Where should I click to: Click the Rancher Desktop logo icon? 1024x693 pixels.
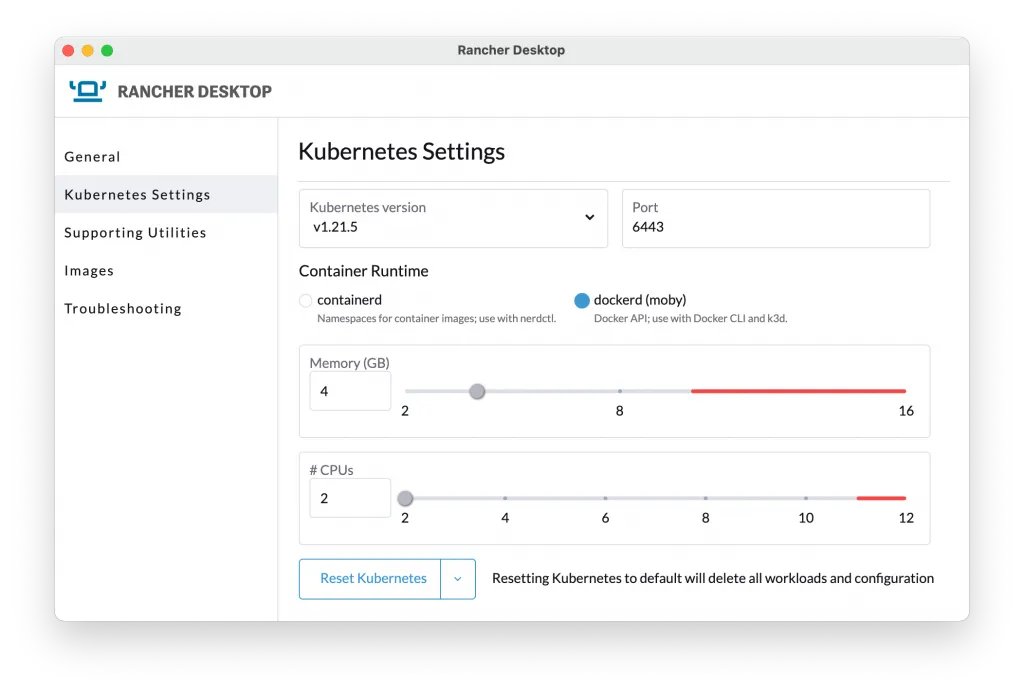pyautogui.click(x=88, y=91)
